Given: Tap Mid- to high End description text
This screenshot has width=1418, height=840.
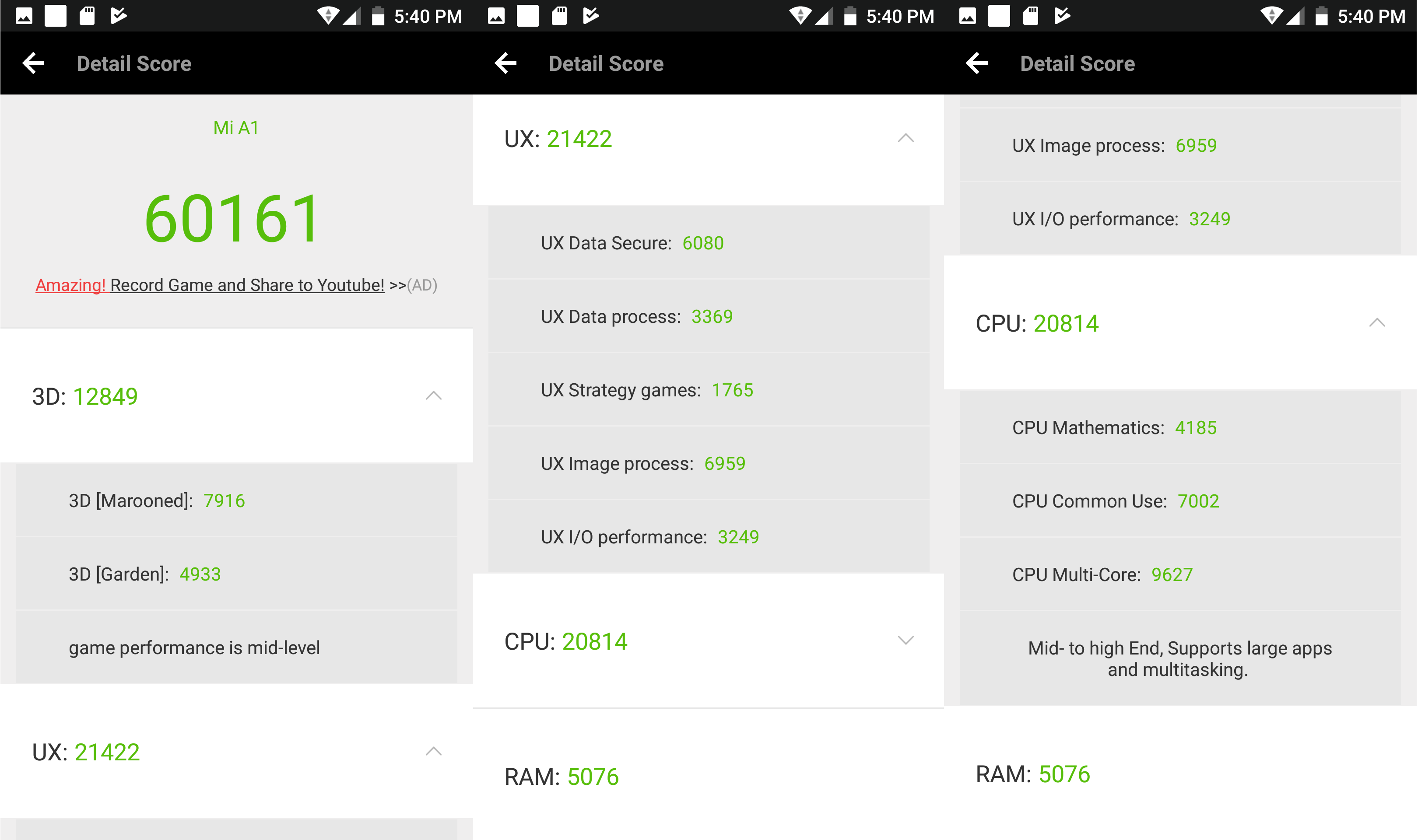Looking at the screenshot, I should point(1179,658).
